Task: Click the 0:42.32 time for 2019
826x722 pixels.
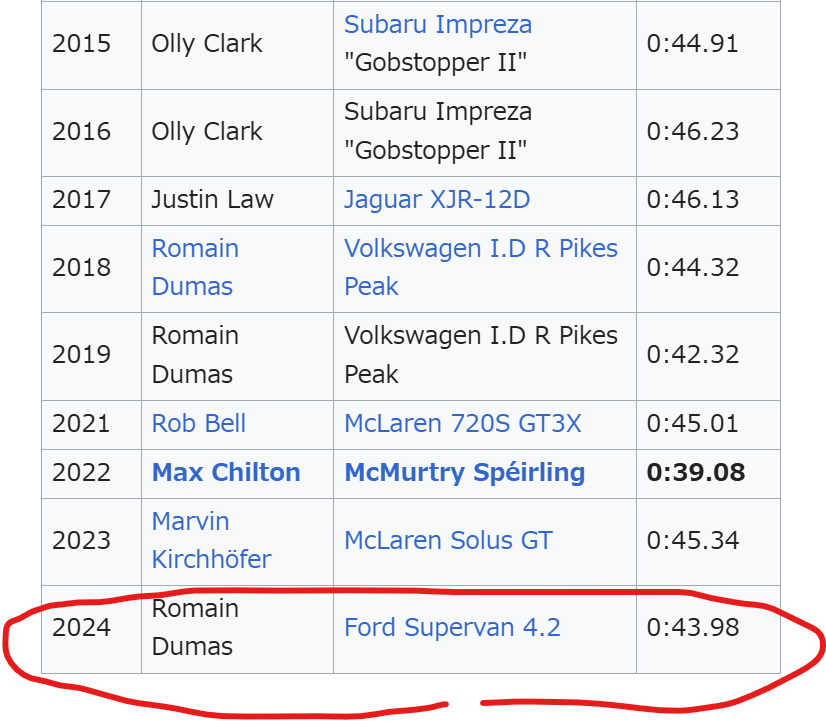Action: 692,355
